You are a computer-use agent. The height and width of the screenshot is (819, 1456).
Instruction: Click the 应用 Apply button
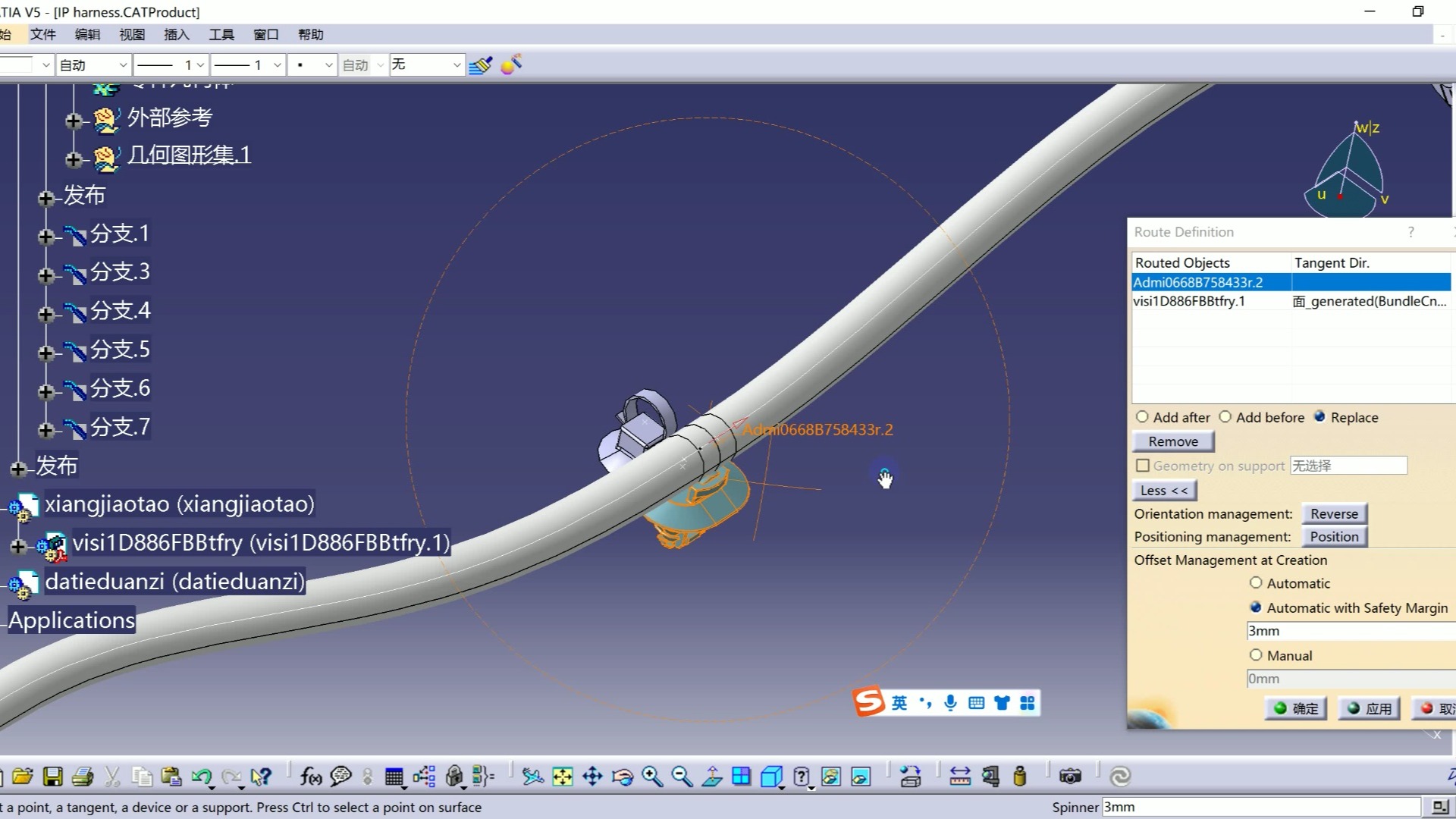(x=1370, y=708)
